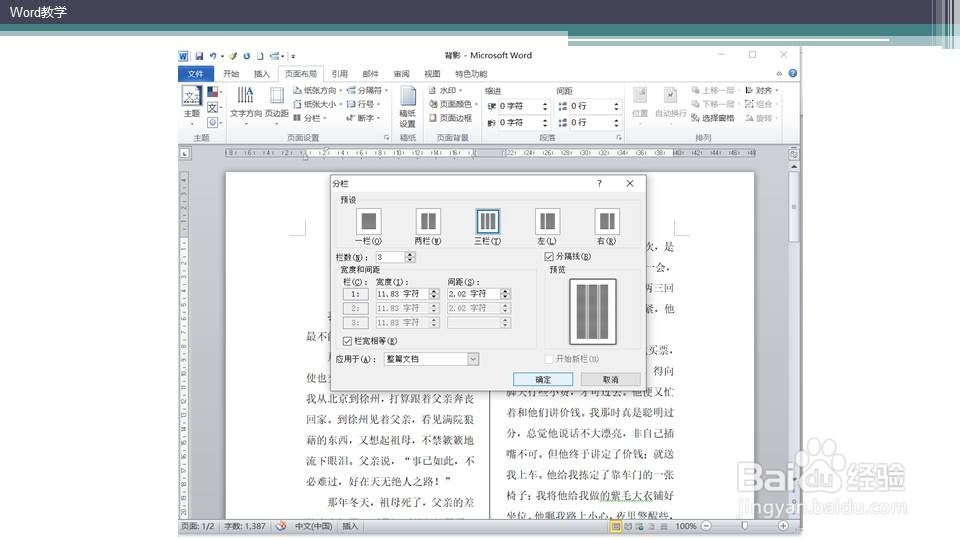Click the 取消 cancel button

tap(610, 380)
